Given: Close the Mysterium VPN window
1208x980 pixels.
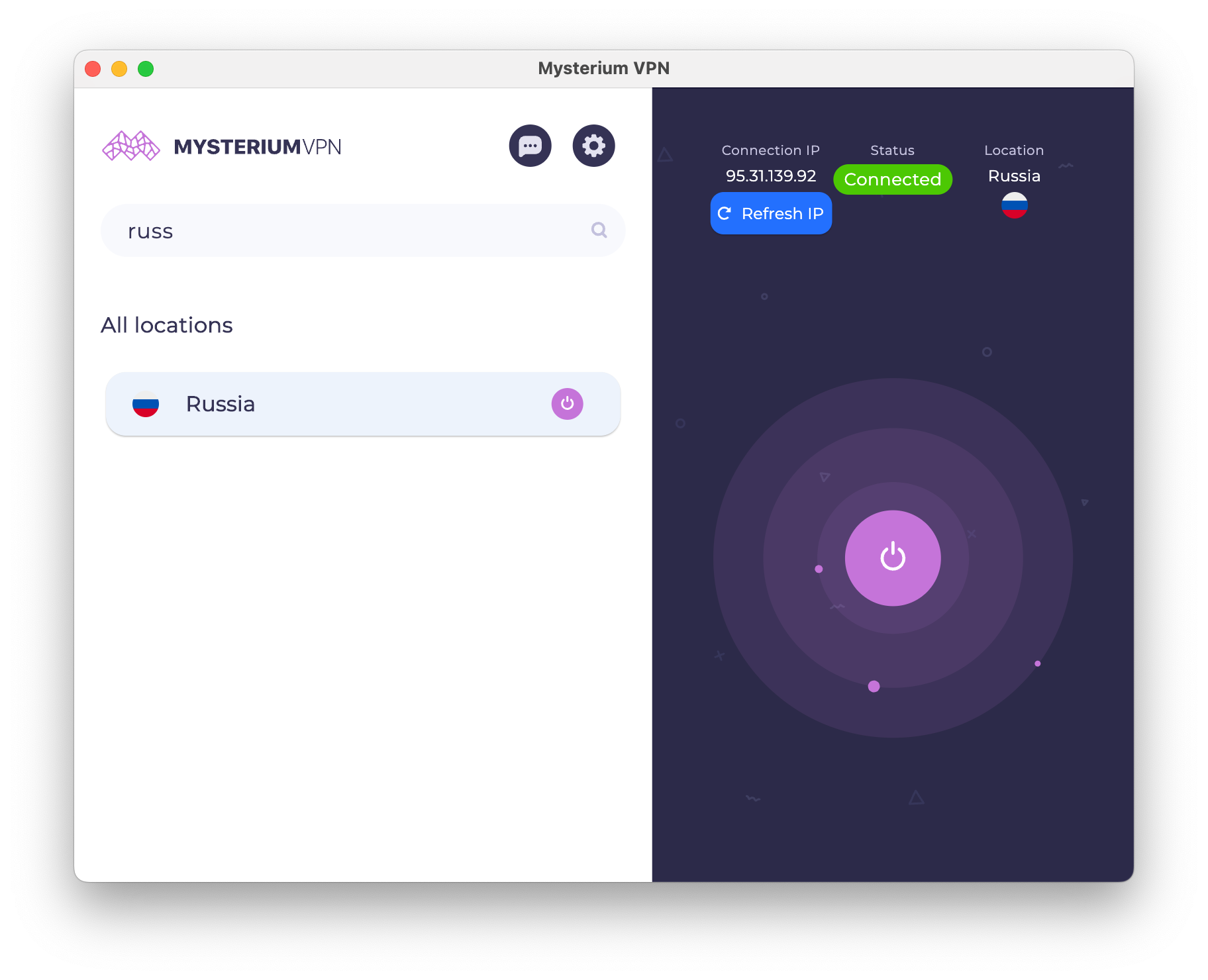Looking at the screenshot, I should pos(93,69).
